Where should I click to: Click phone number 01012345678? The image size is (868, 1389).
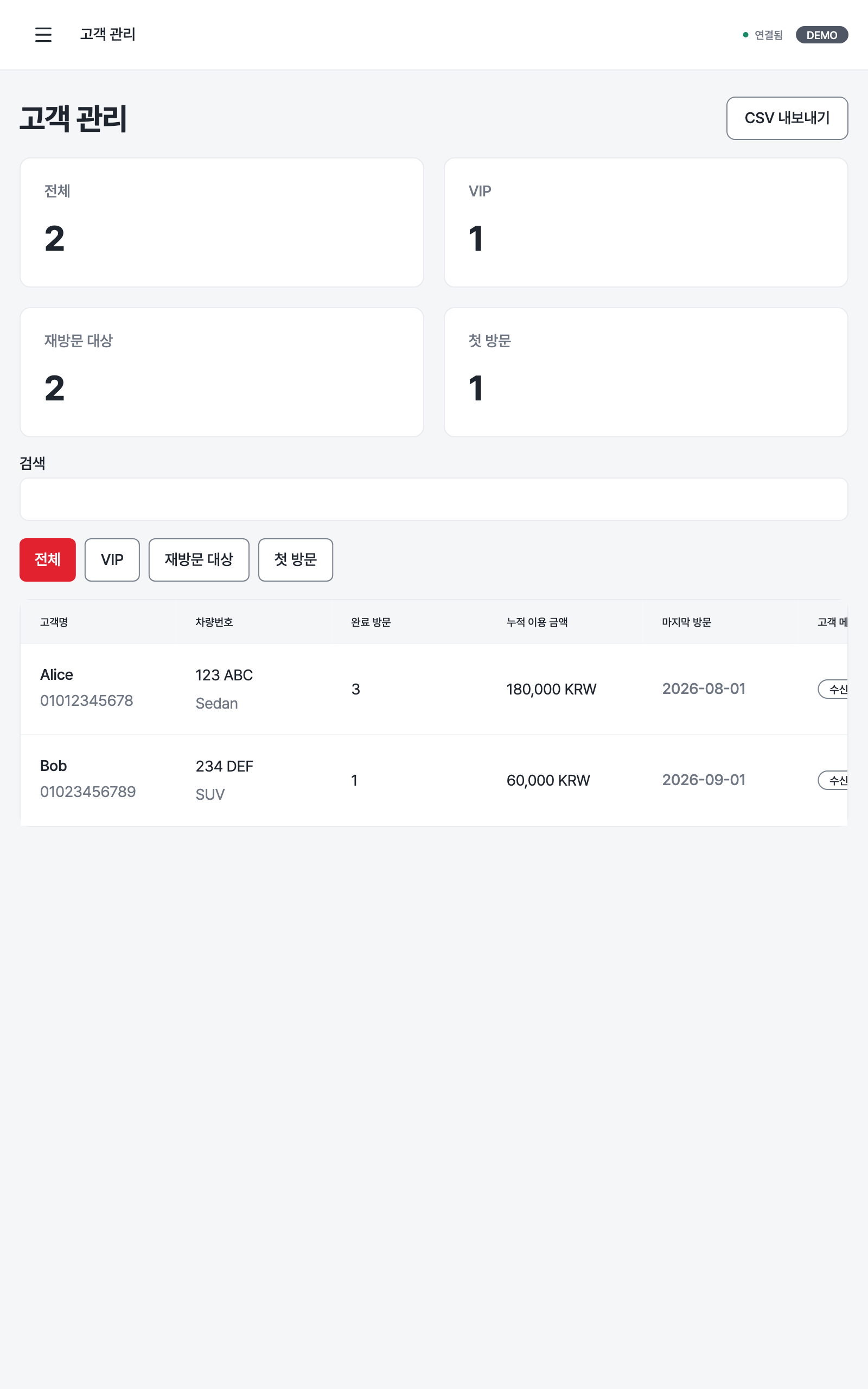coord(87,701)
